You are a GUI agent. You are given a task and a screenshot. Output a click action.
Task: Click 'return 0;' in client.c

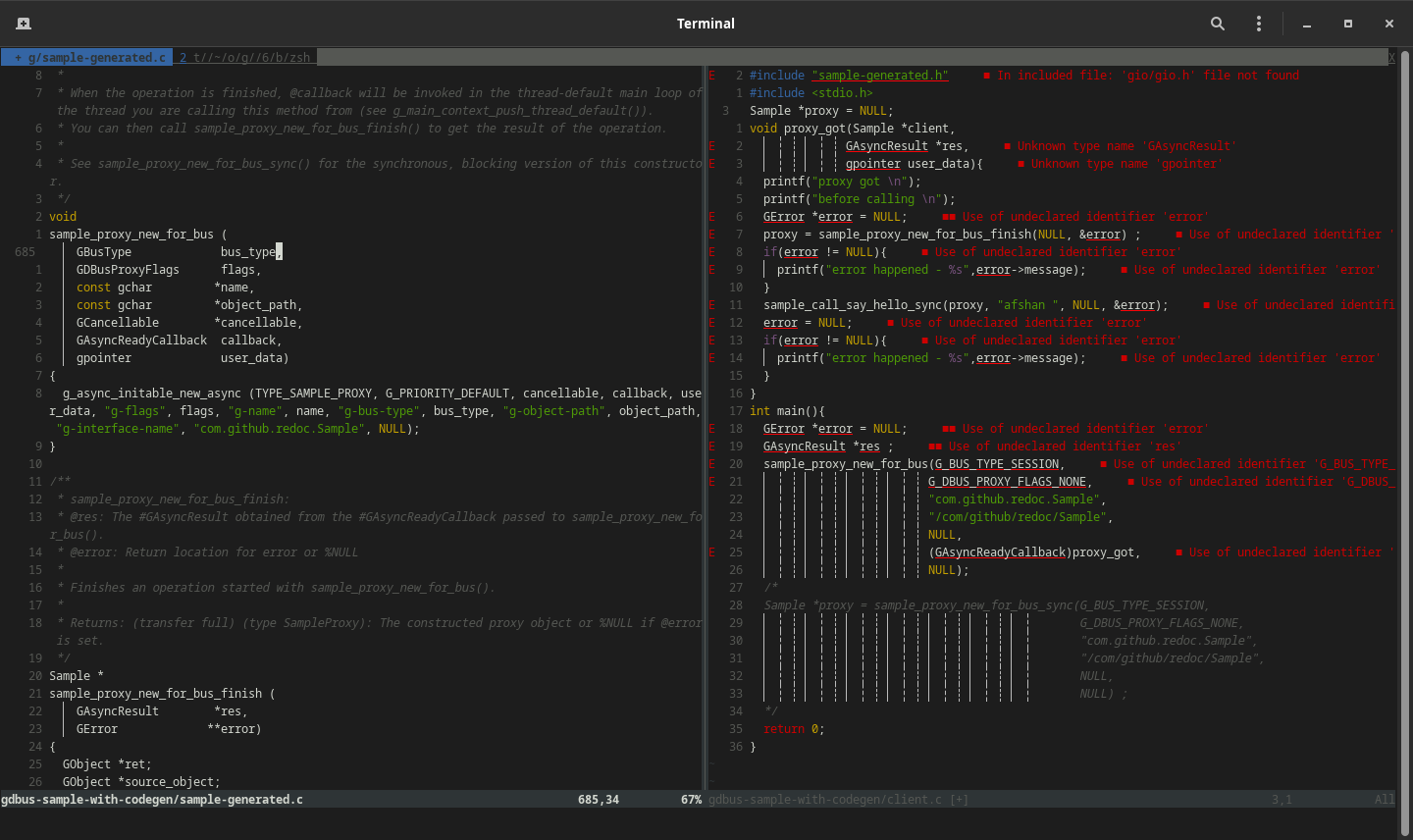[x=794, y=729]
